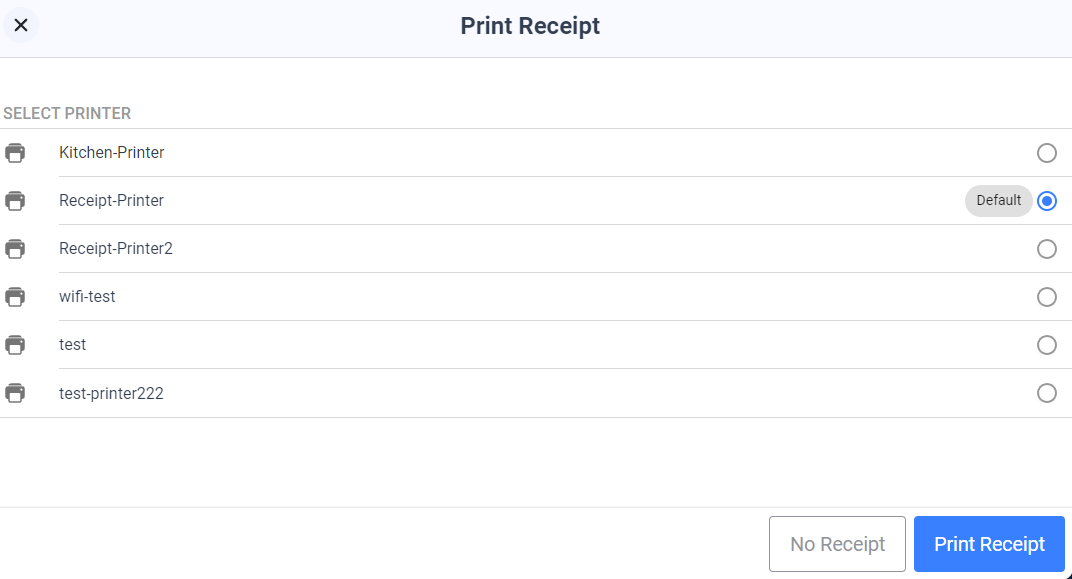Choose the test-printer222 radio button
The height and width of the screenshot is (579, 1072).
[x=1047, y=393]
